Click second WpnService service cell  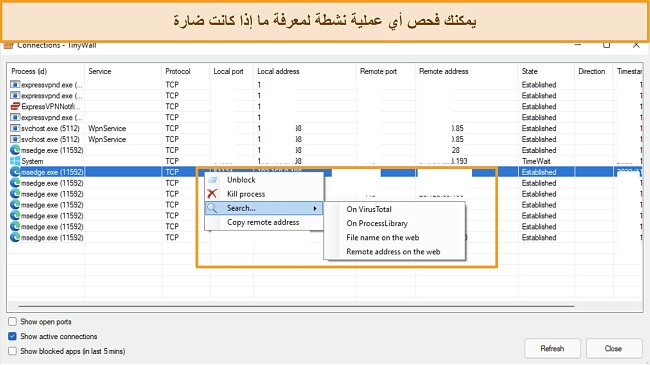pyautogui.click(x=107, y=139)
